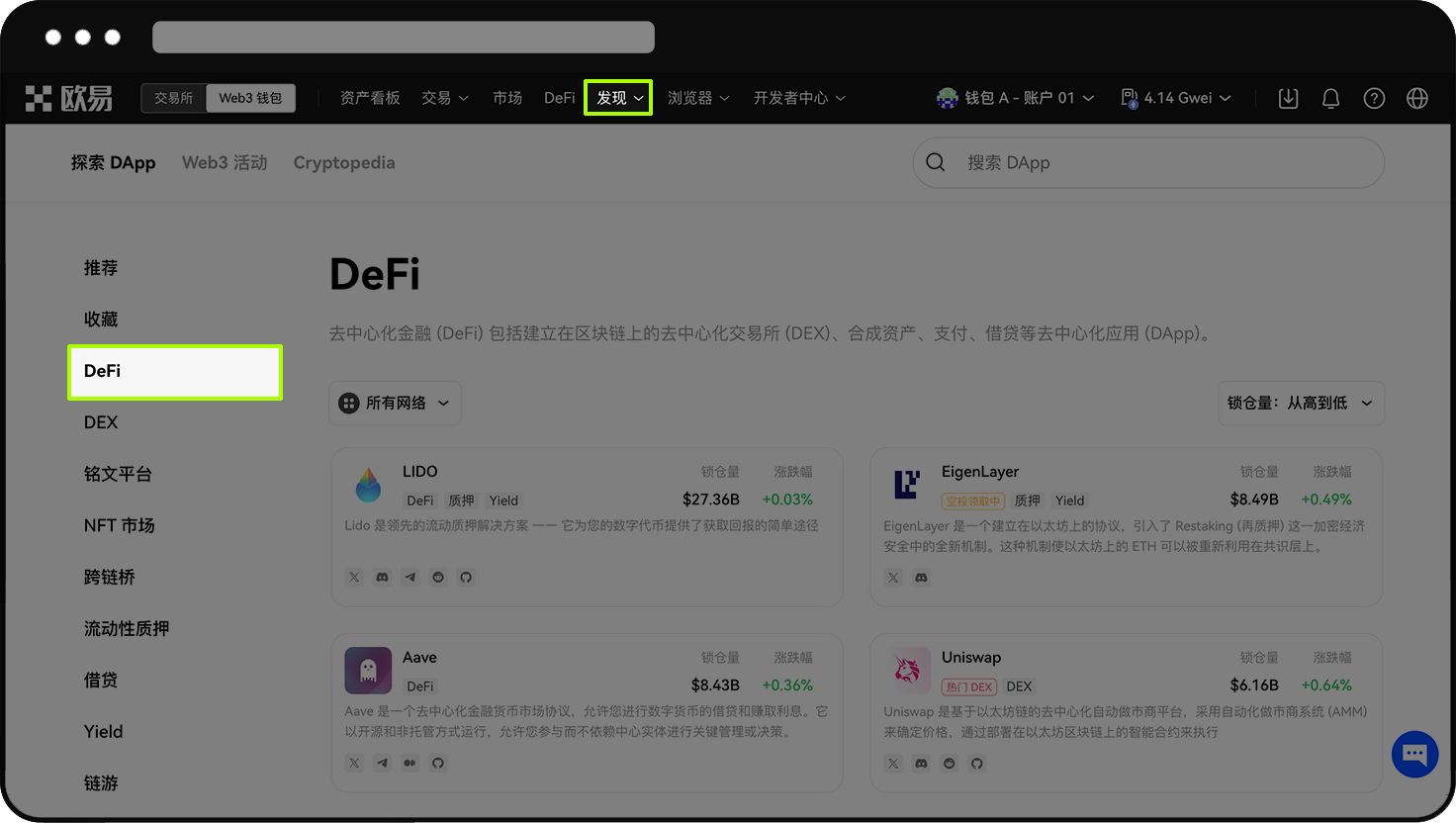Open Uniswap's GitHub icon
Image resolution: width=1456 pixels, height=823 pixels.
[977, 763]
